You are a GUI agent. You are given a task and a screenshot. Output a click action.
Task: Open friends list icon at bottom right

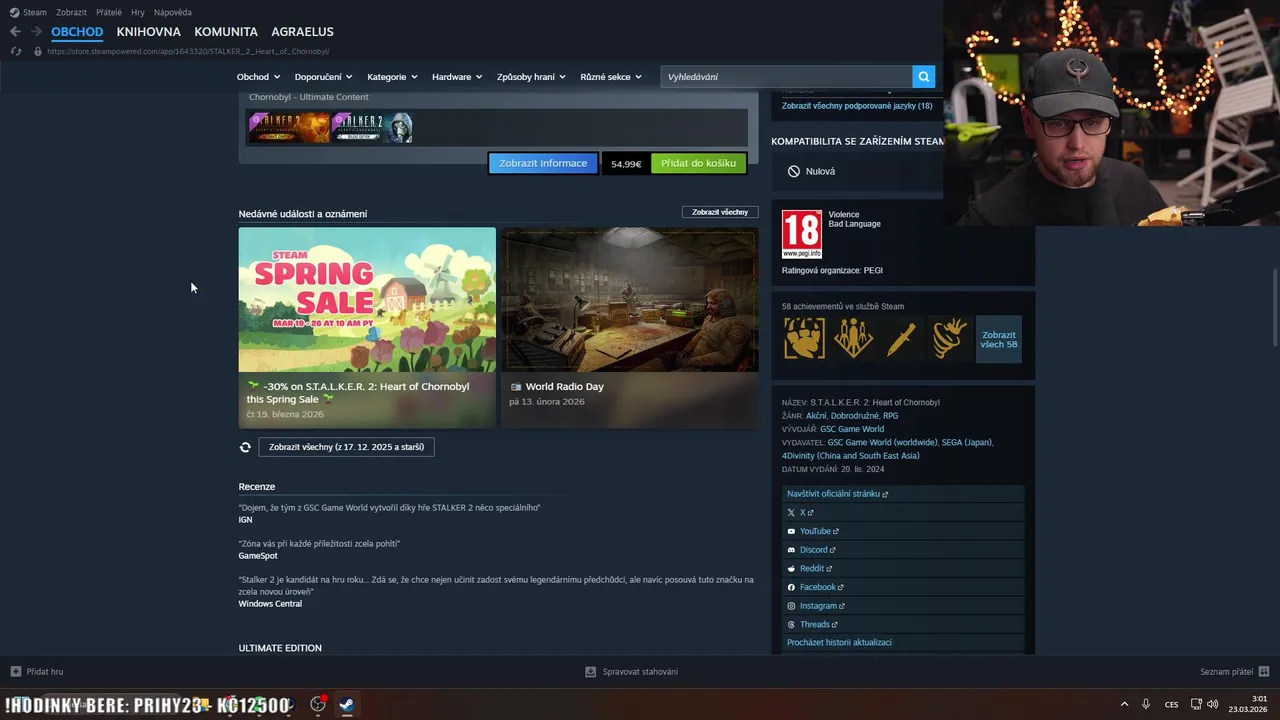(x=1263, y=671)
